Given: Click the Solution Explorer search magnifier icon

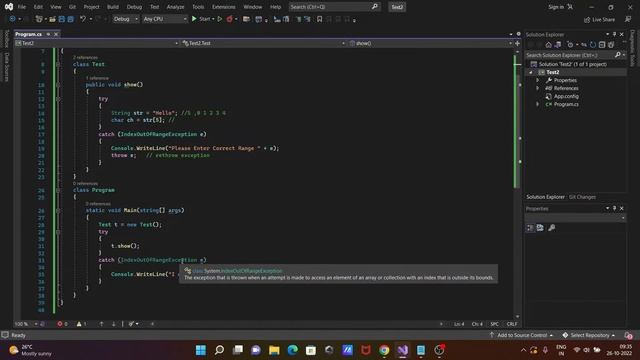Looking at the screenshot, I should 618,55.
